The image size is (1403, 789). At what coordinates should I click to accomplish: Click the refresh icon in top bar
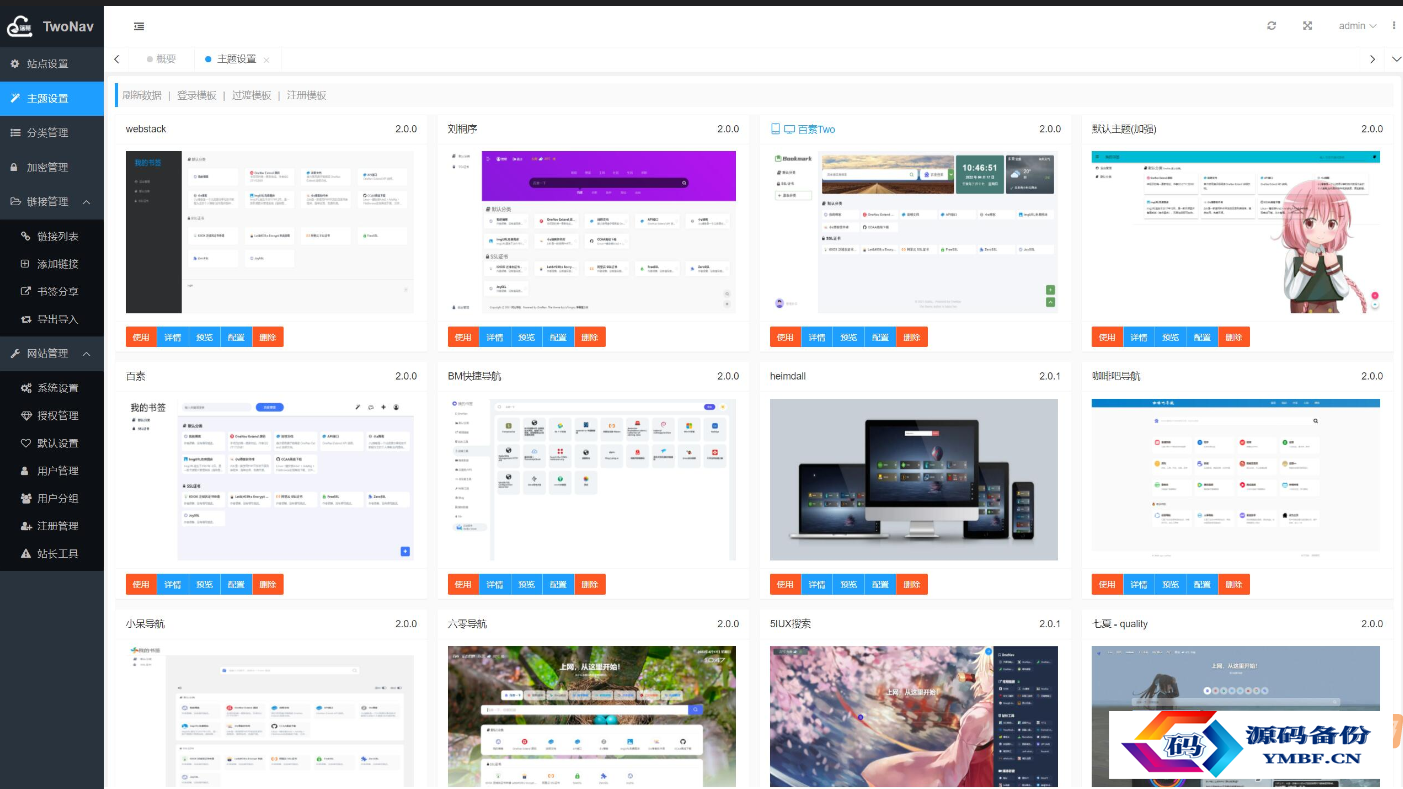(x=1271, y=26)
